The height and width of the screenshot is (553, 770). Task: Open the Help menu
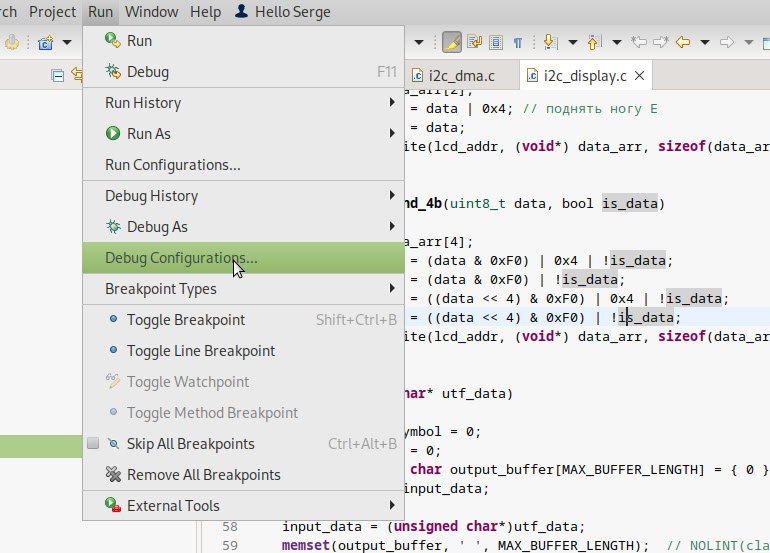(205, 12)
